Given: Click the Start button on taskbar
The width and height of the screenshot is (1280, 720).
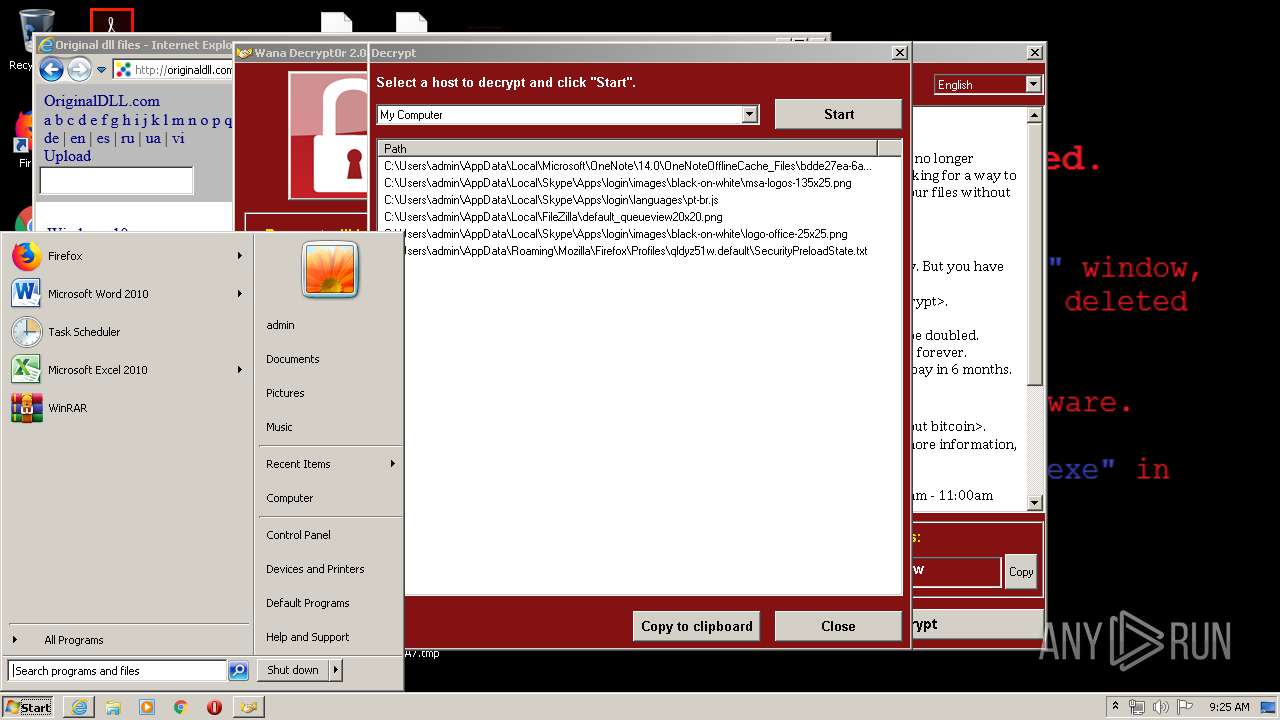Looking at the screenshot, I should (28, 707).
